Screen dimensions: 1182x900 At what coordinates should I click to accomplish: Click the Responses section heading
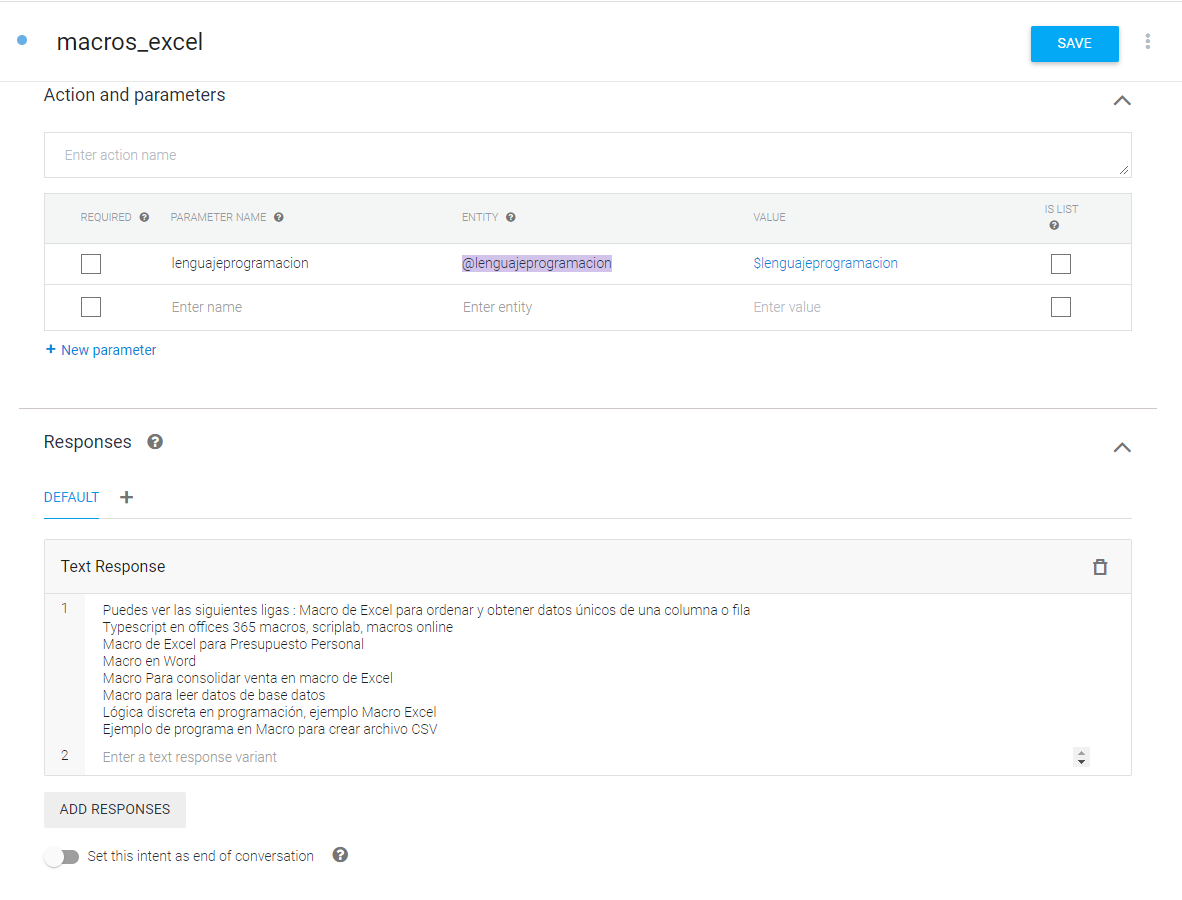tap(87, 442)
